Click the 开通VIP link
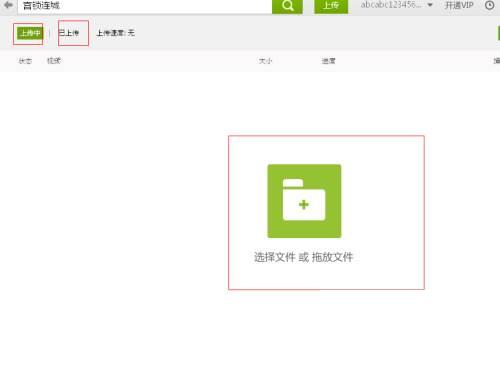 pyautogui.click(x=459, y=5)
